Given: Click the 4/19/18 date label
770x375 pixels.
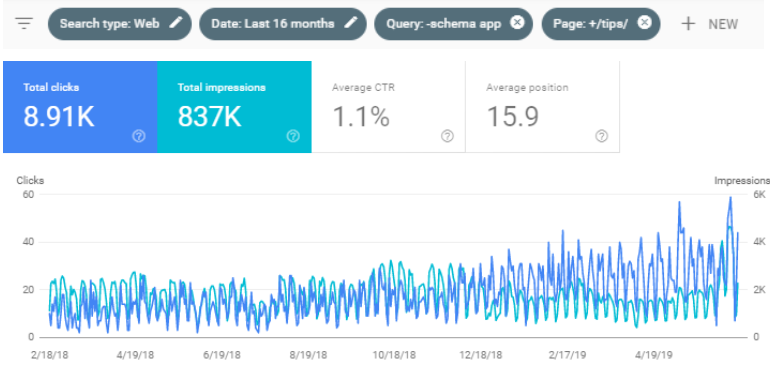Looking at the screenshot, I should [x=137, y=355].
